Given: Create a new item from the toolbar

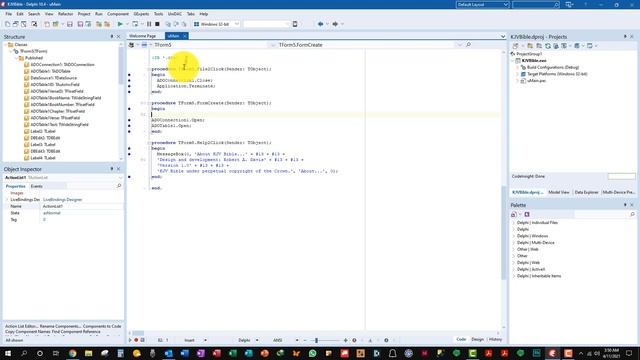Looking at the screenshot, I should (x=7, y=24).
